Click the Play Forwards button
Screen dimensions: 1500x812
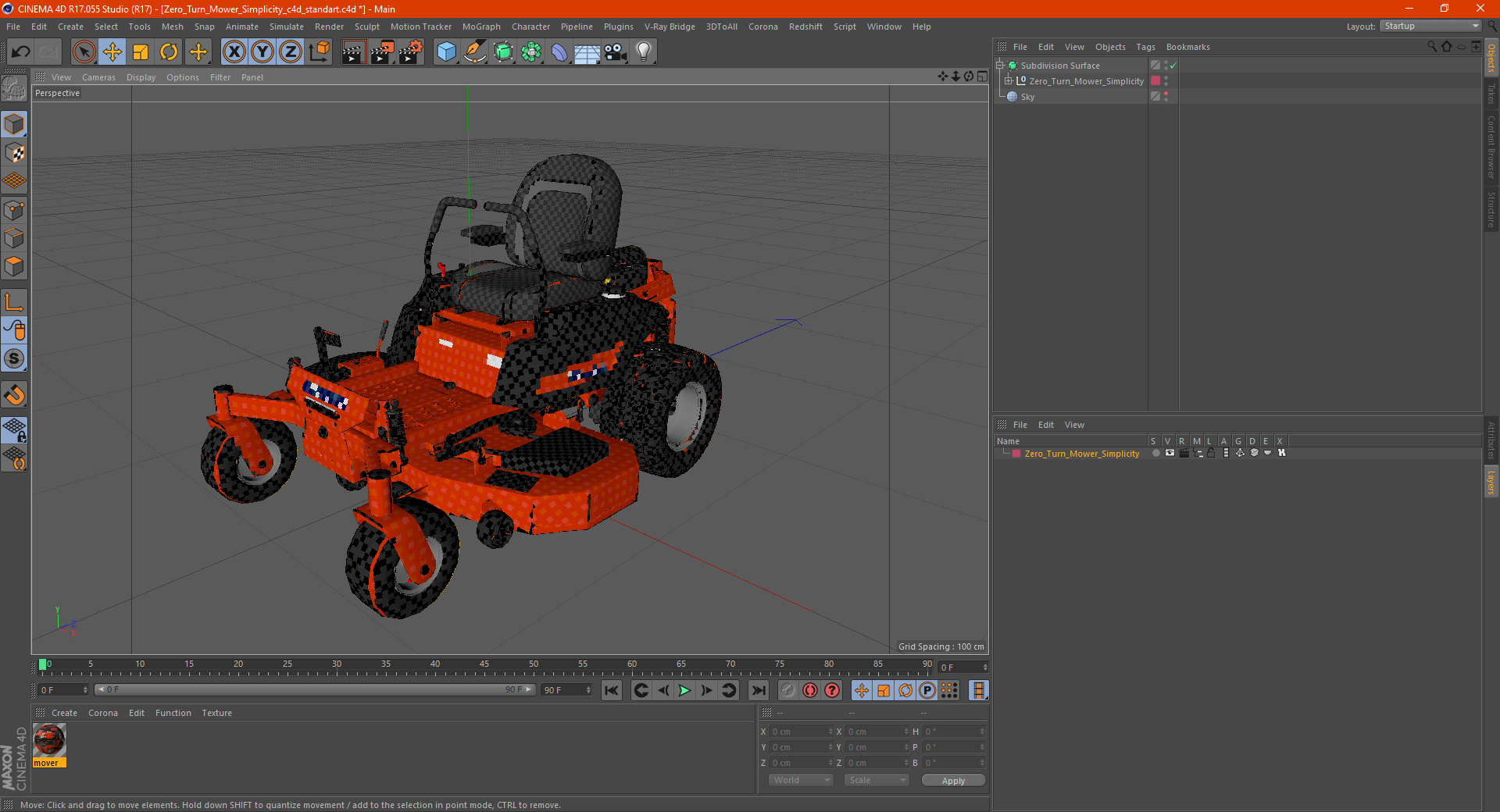point(684,690)
